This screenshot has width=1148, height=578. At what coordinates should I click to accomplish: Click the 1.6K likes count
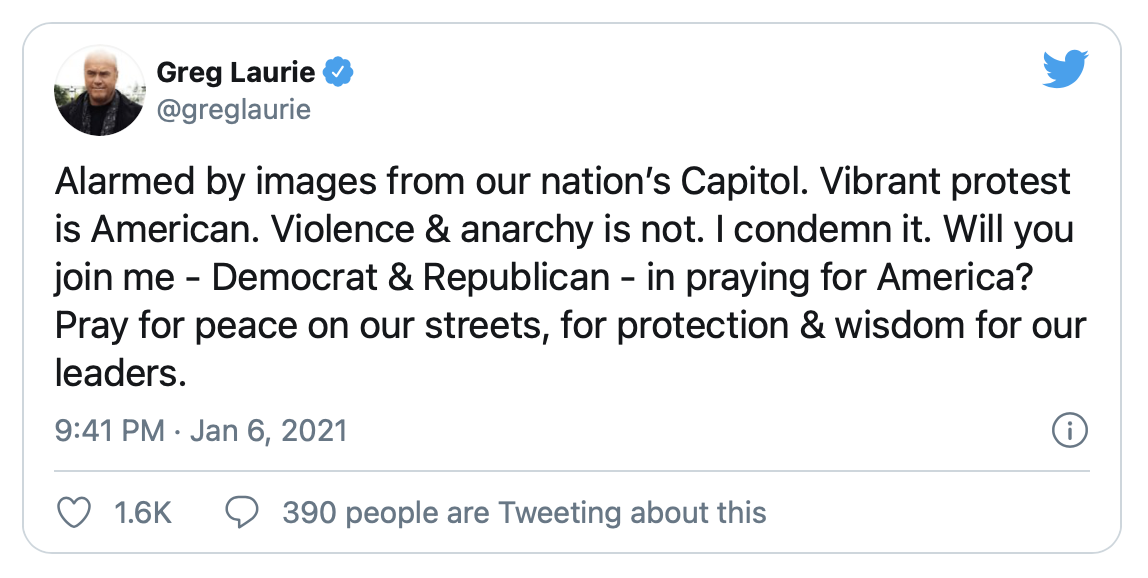(143, 513)
